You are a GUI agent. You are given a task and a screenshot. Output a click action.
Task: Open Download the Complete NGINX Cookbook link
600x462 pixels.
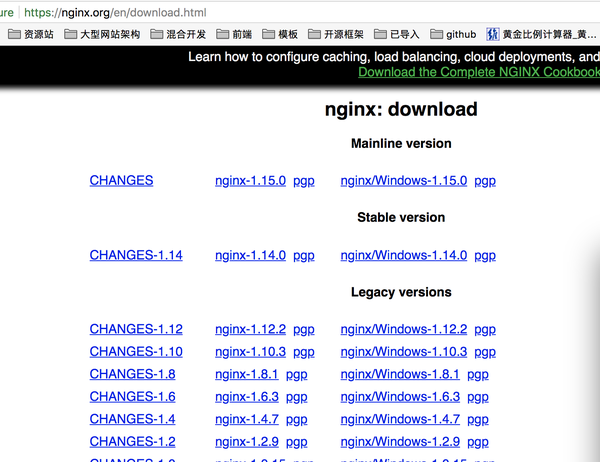point(479,72)
